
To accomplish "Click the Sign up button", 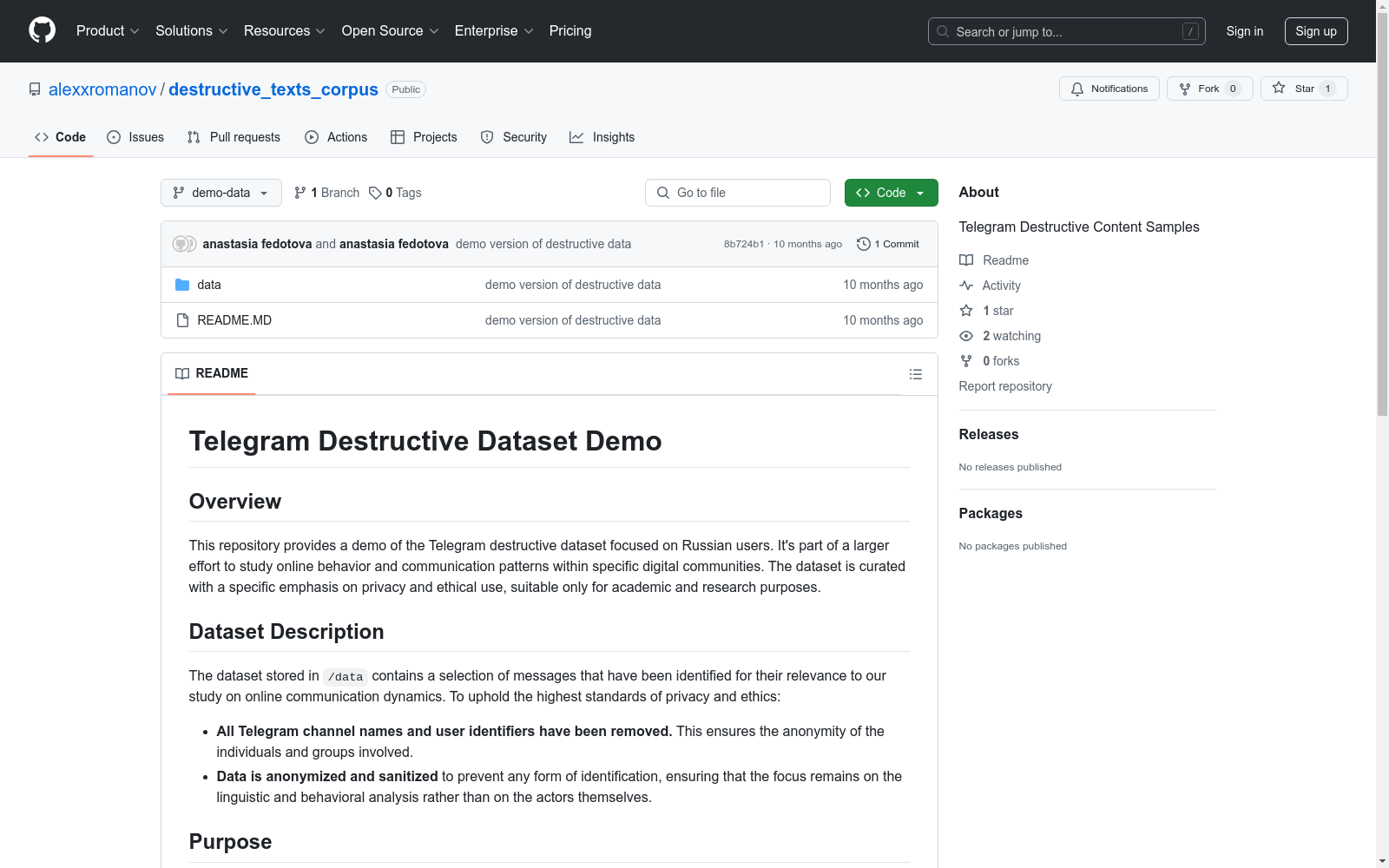I will (1316, 31).
